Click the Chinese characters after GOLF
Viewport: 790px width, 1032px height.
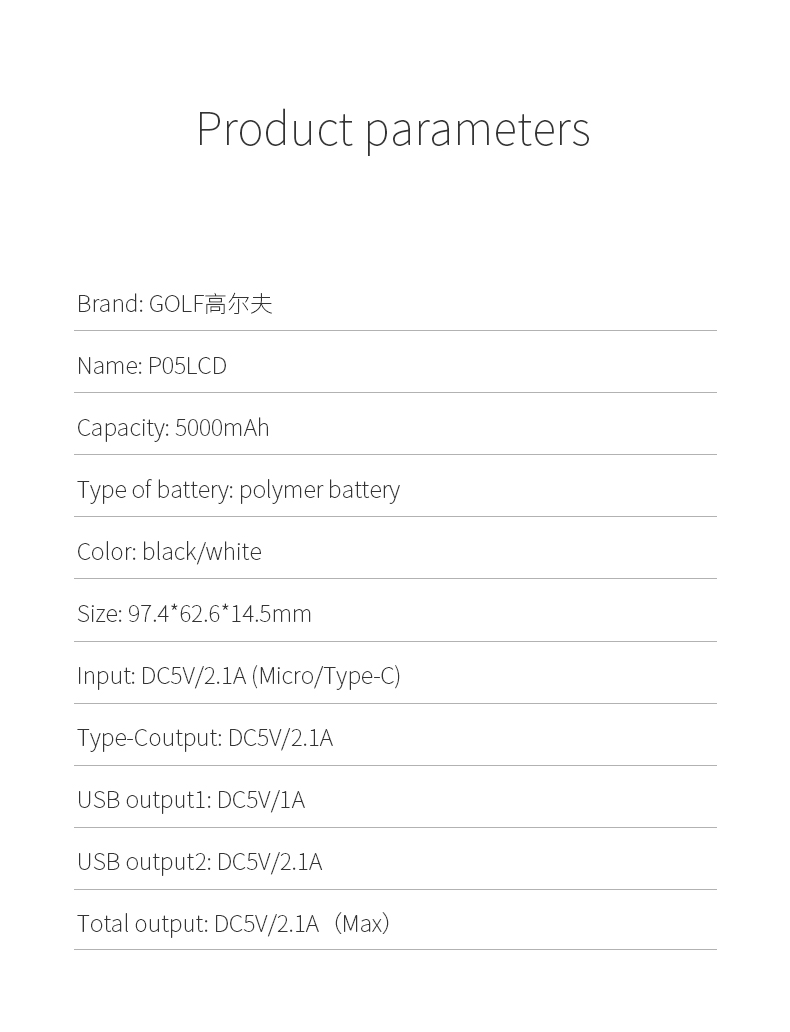pos(238,304)
